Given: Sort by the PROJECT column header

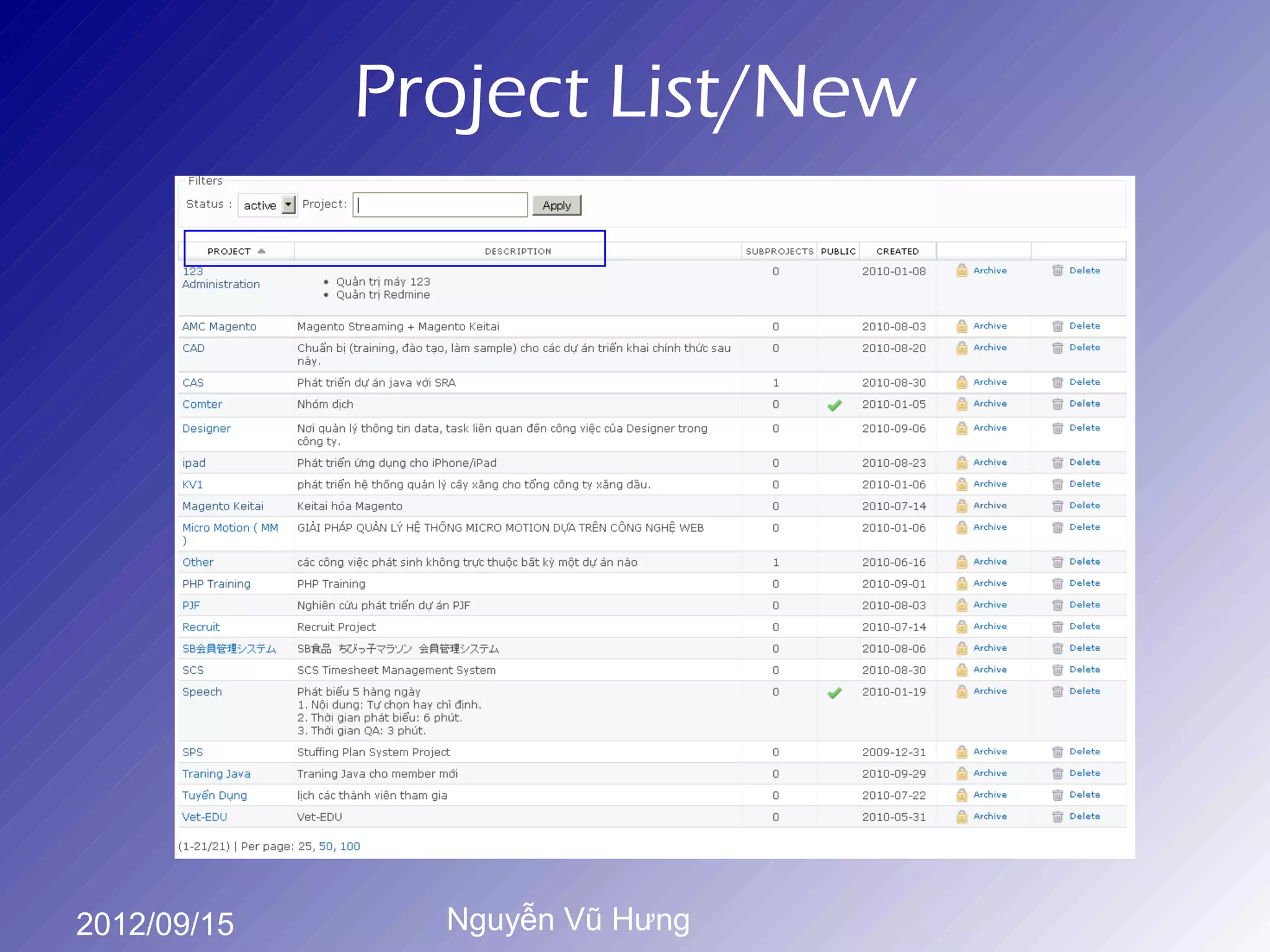Looking at the screenshot, I should point(229,251).
